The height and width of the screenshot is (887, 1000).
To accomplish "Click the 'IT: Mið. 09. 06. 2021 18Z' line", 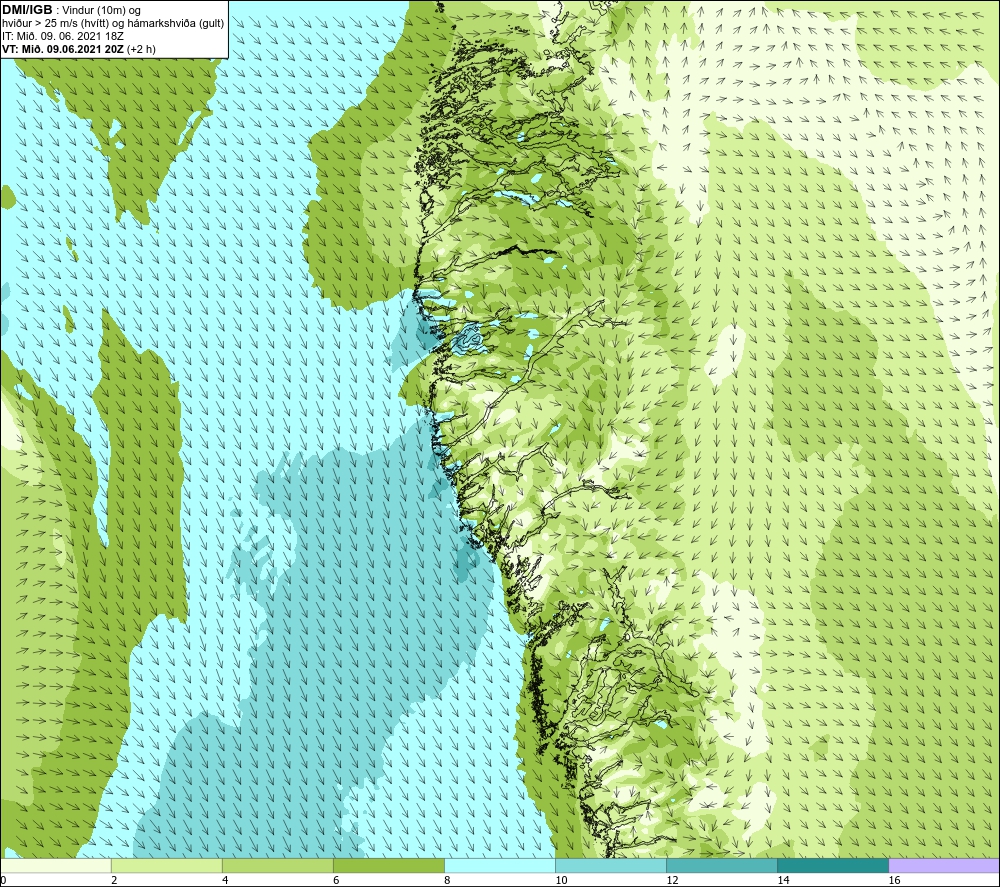I will point(62,36).
